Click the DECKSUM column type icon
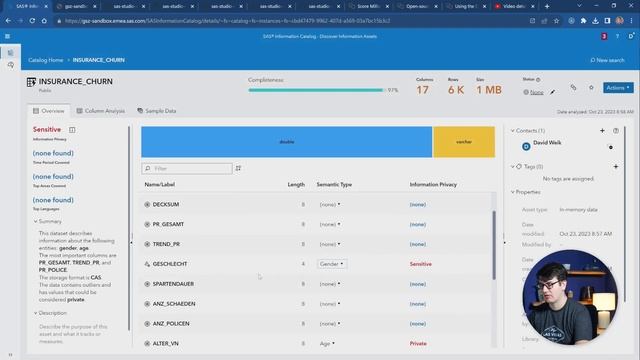Image resolution: width=640 pixels, height=360 pixels. [x=147, y=204]
